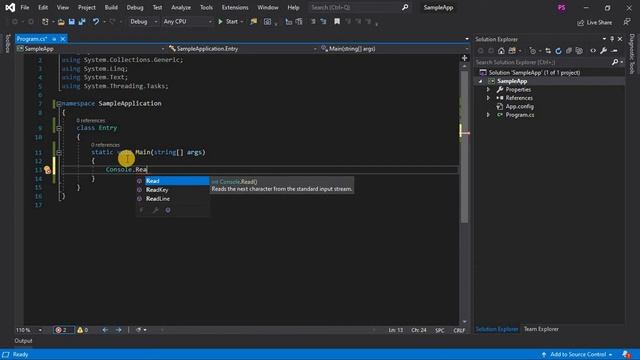The image size is (640, 360).
Task: Click the Undo arrow icon
Action: pyautogui.click(x=96, y=22)
